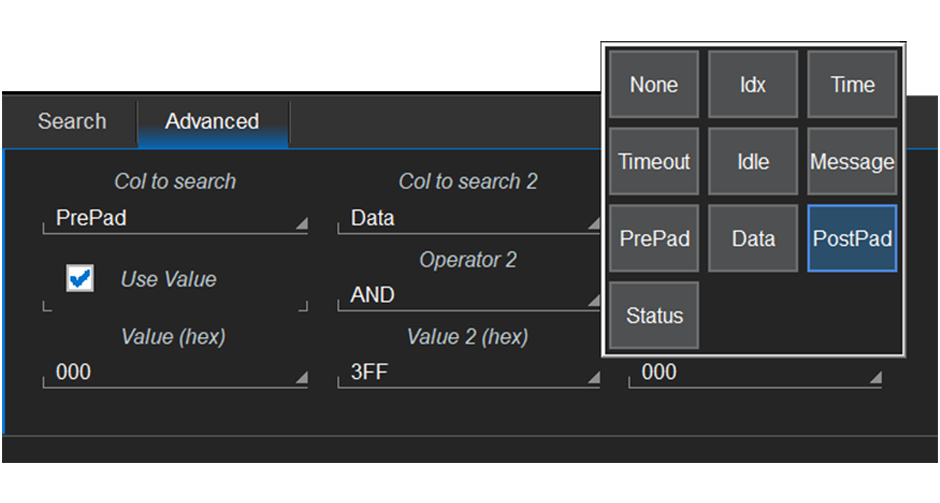Select None in the column popup

pyautogui.click(x=654, y=86)
